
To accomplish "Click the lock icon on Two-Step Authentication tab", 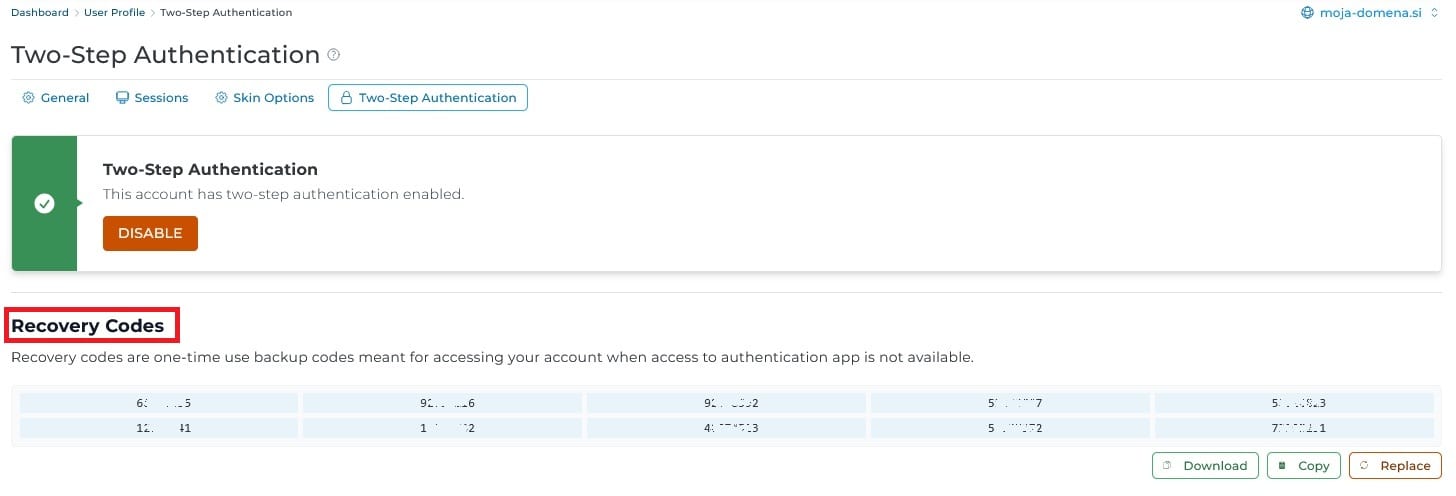I will click(346, 98).
